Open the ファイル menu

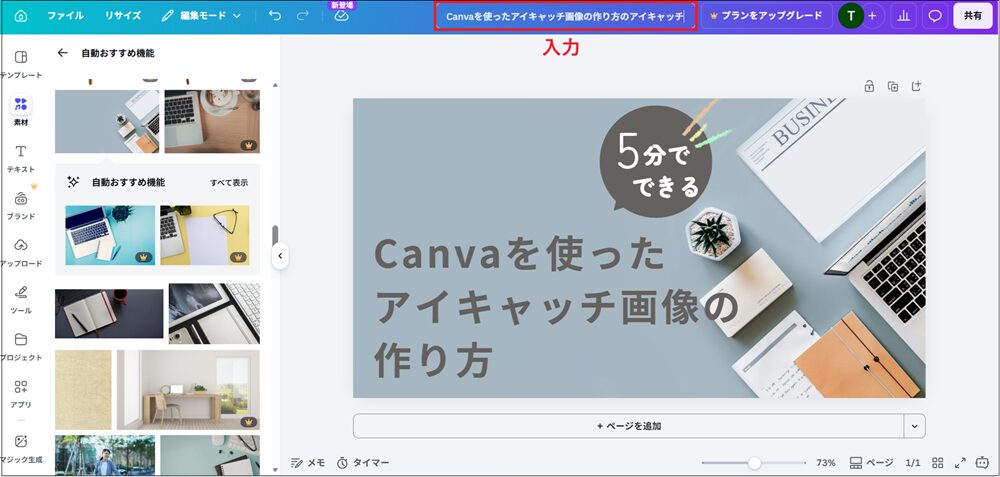coord(65,16)
